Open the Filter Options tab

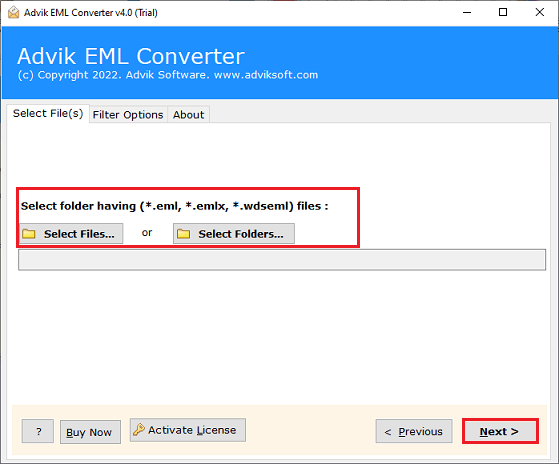[128, 115]
